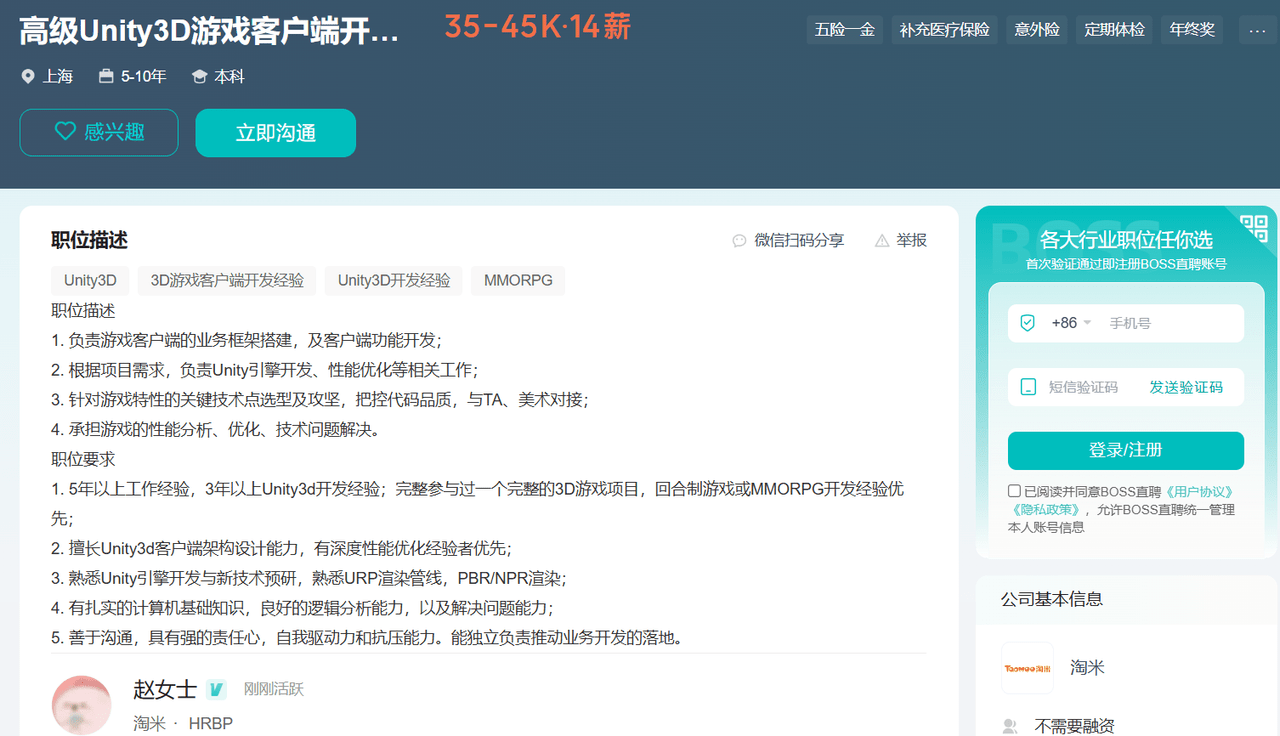Click the graduation cap icon beside 本科
Image resolution: width=1280 pixels, height=736 pixels.
(x=199, y=76)
